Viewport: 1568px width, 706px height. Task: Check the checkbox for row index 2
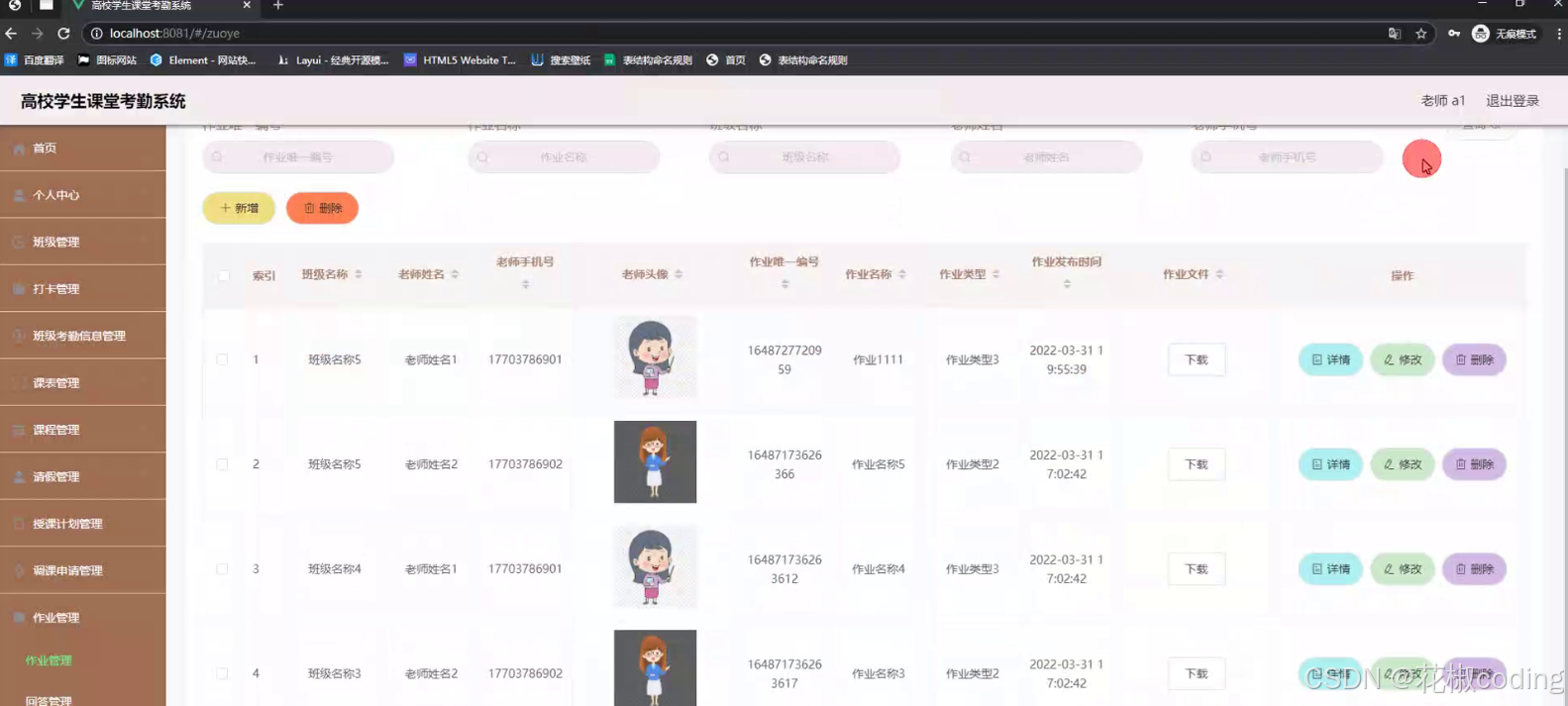point(222,464)
